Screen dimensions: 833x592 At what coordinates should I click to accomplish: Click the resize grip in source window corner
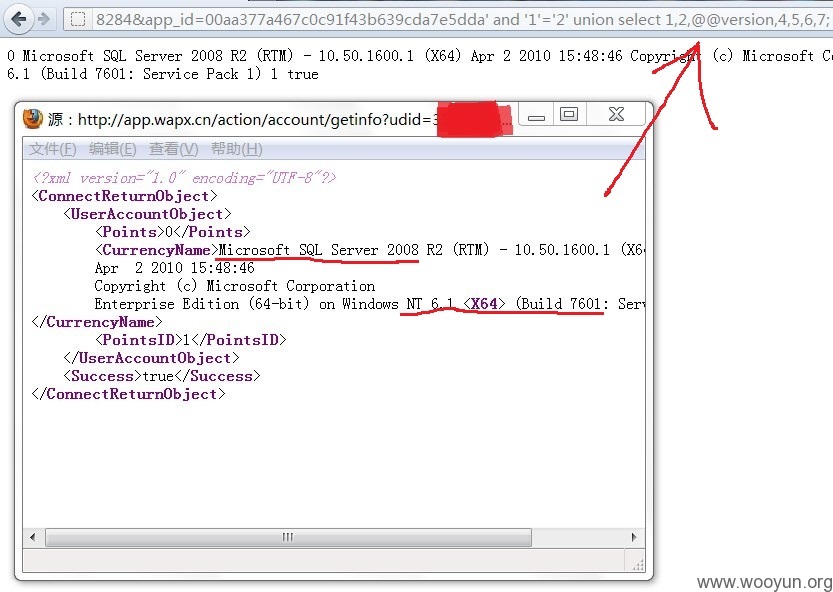pos(638,565)
